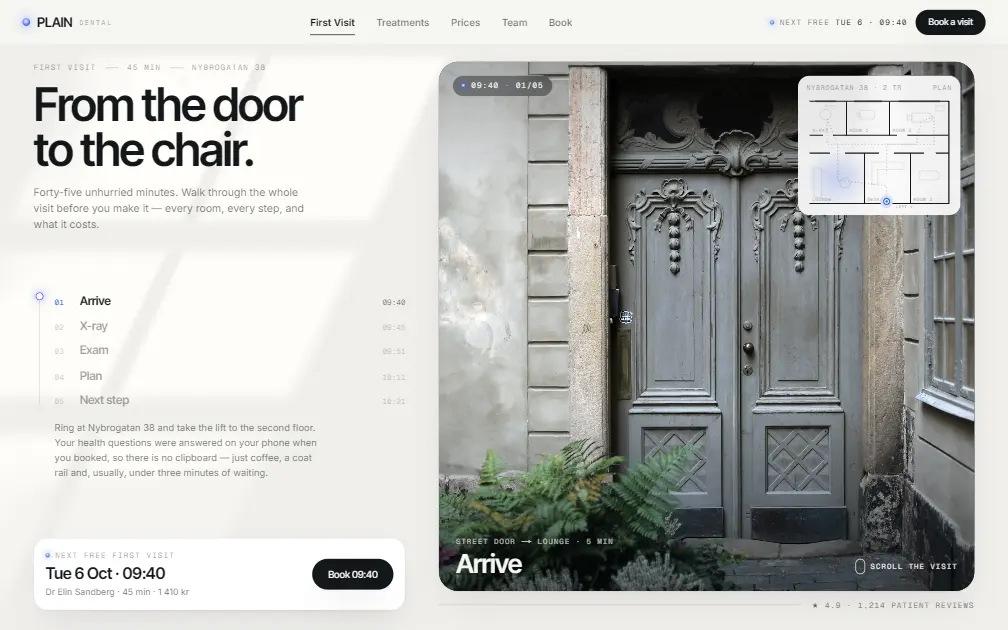Click the circle node on the visit timeline
Viewport: 1008px width, 630px height.
[x=39, y=296]
